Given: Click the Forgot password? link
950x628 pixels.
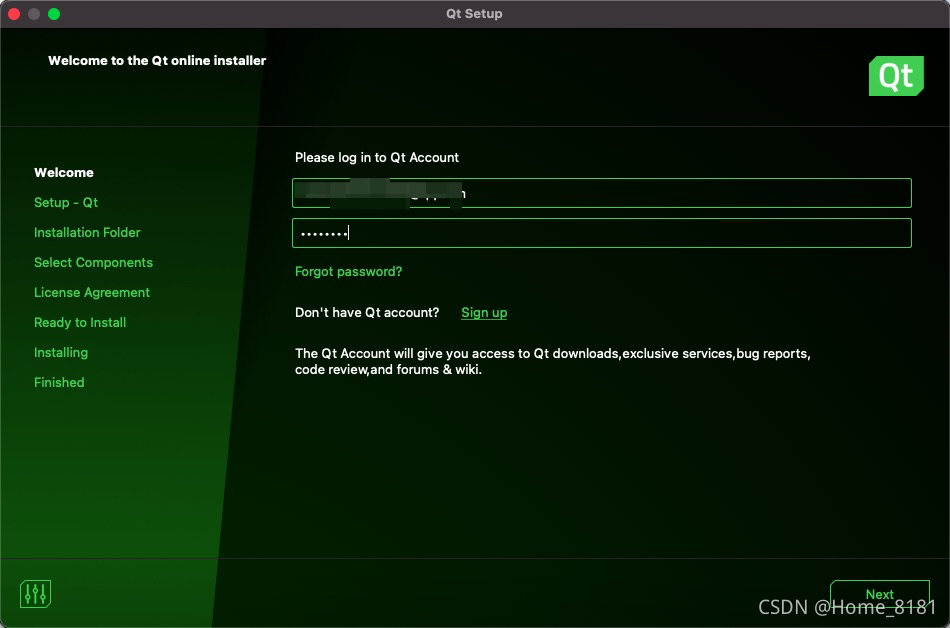Looking at the screenshot, I should pyautogui.click(x=348, y=271).
